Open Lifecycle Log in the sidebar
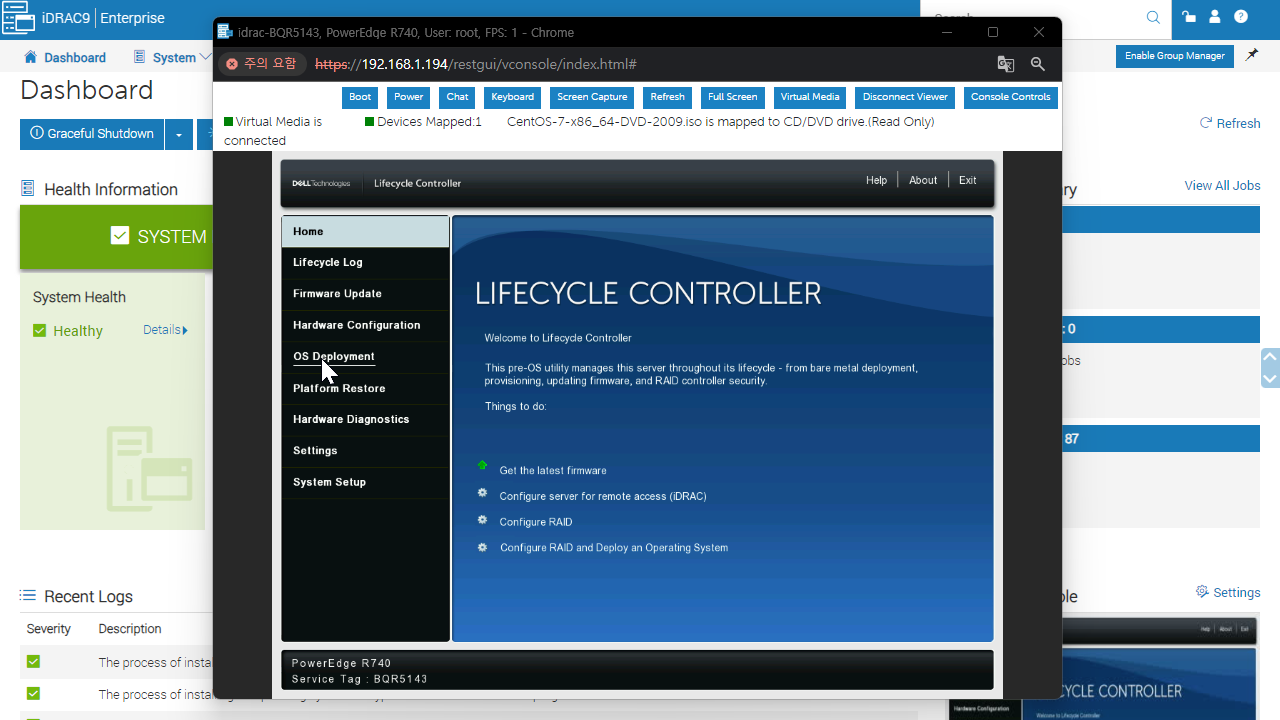 (x=365, y=262)
